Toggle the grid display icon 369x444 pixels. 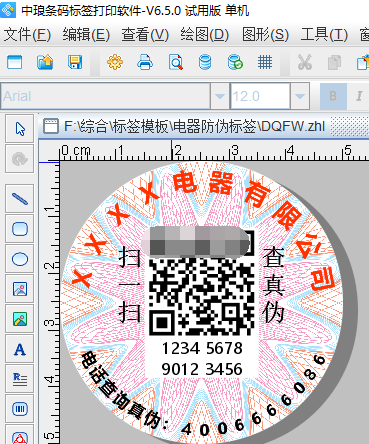click(x=265, y=62)
